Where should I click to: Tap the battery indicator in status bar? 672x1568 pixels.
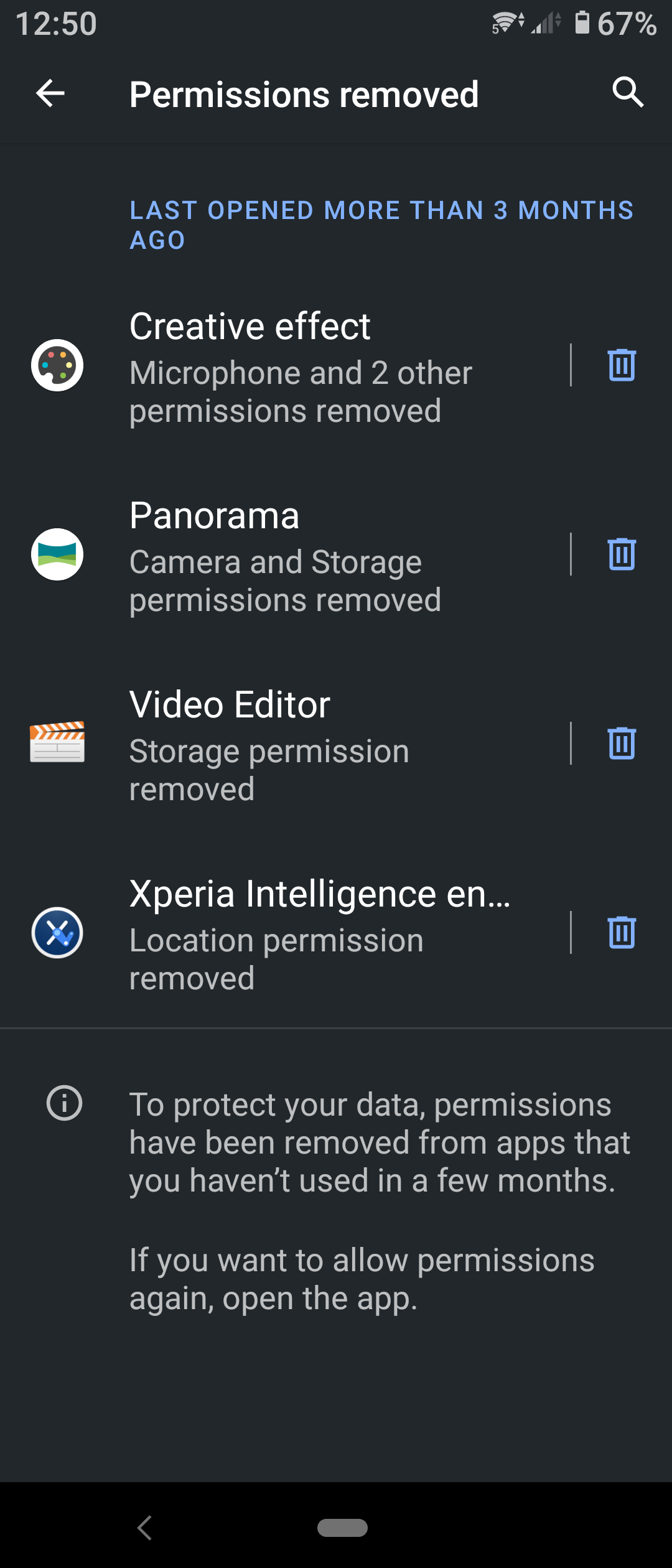(x=582, y=23)
